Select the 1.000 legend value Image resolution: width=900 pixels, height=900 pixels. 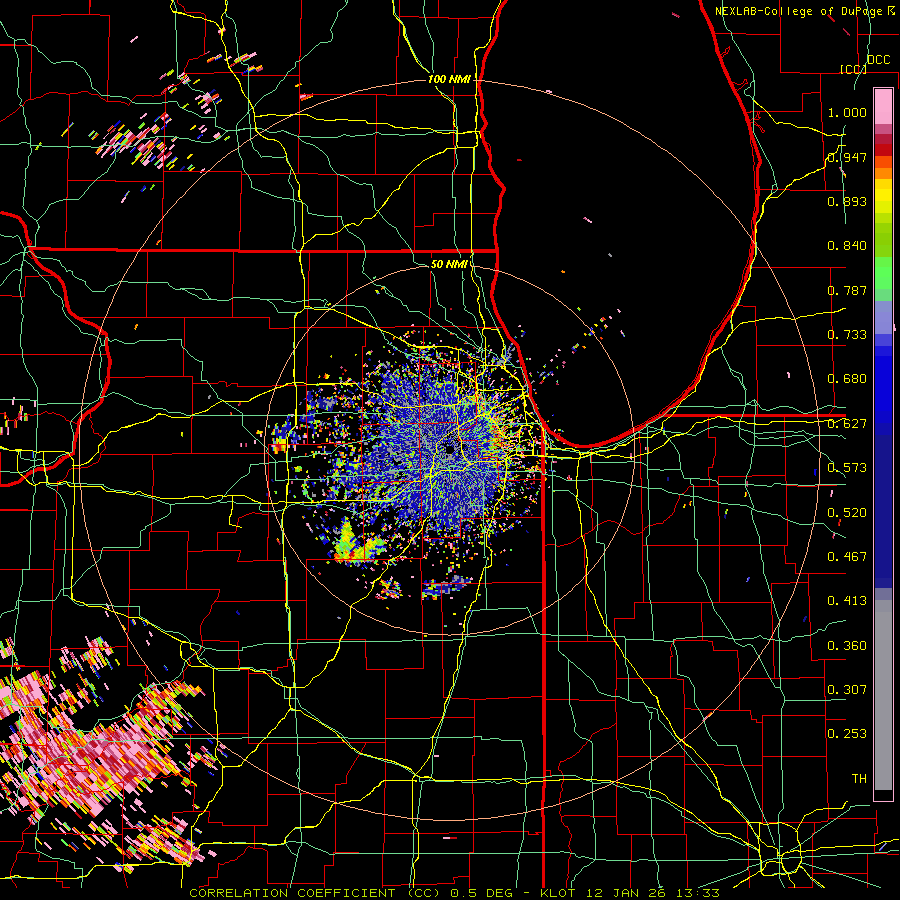[x=847, y=112]
